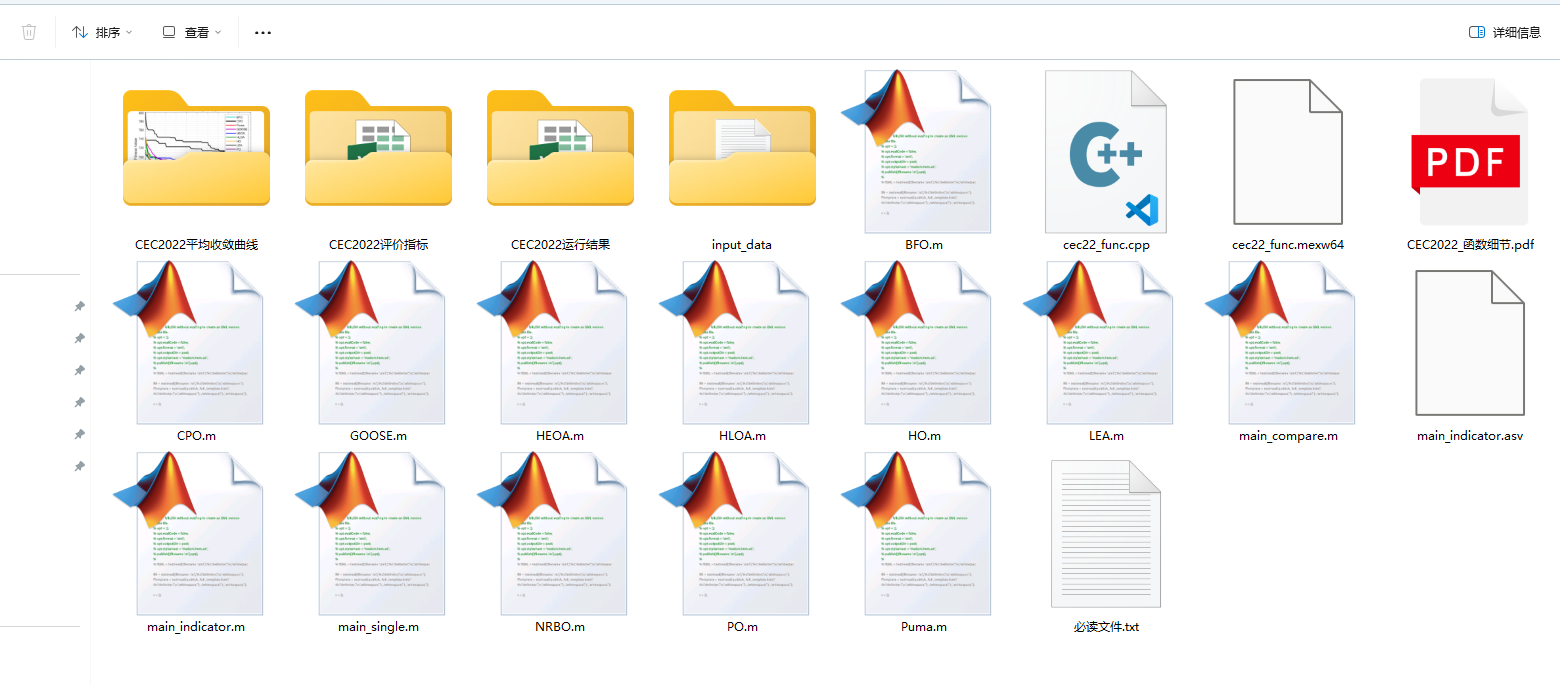1560x685 pixels.
Task: Select the HEOA.m MATLAB file icon
Action: point(552,343)
